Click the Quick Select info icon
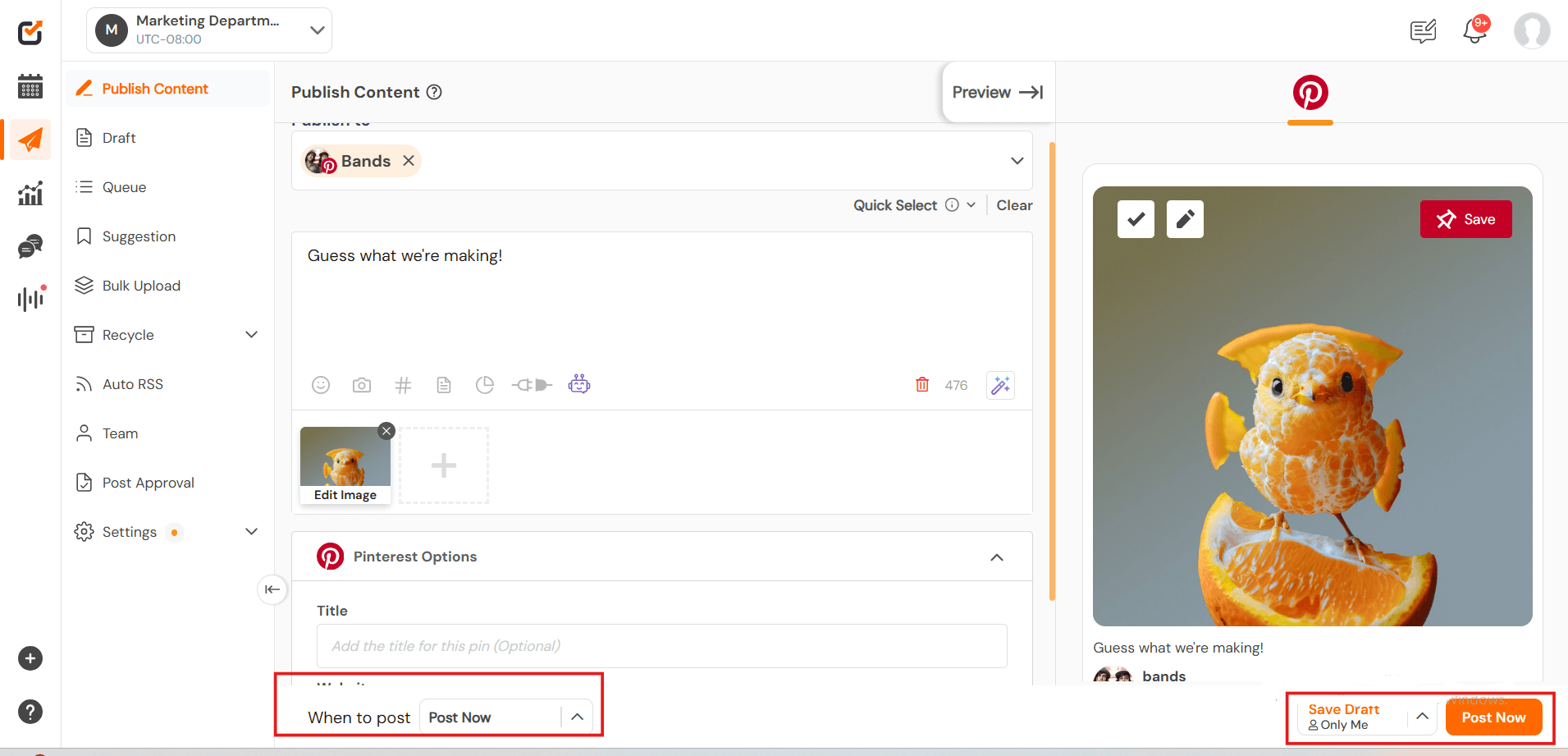Image resolution: width=1568 pixels, height=756 pixels. 952,205
